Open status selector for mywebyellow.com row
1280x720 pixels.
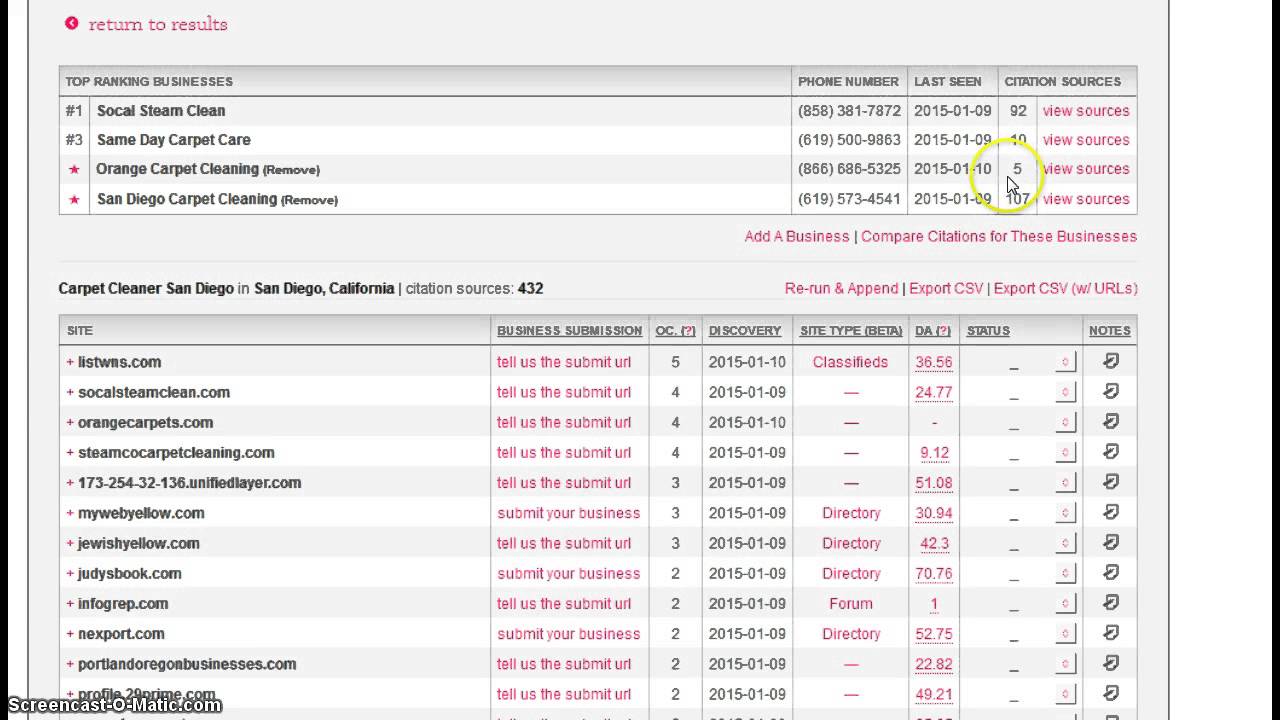[x=1065, y=513]
